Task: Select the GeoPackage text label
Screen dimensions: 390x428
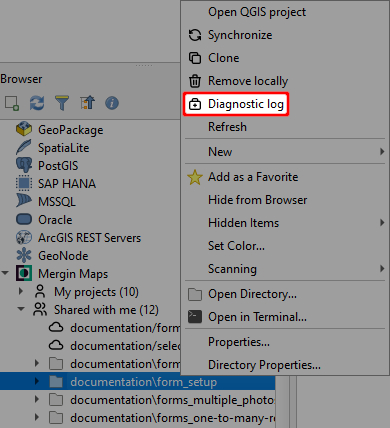Action: (71, 130)
